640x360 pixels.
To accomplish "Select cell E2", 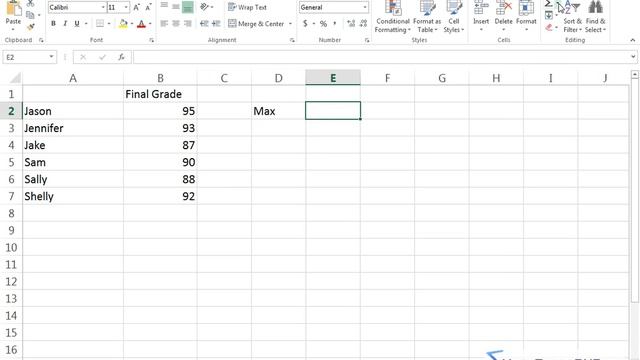I will [x=333, y=111].
